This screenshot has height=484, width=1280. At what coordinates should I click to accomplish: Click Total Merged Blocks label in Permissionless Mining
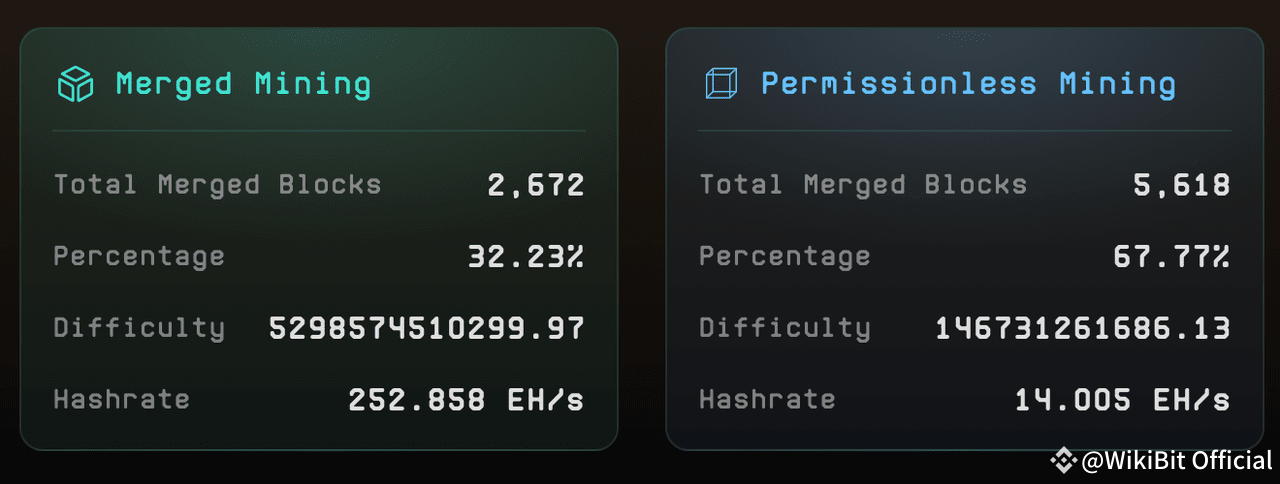pos(863,185)
